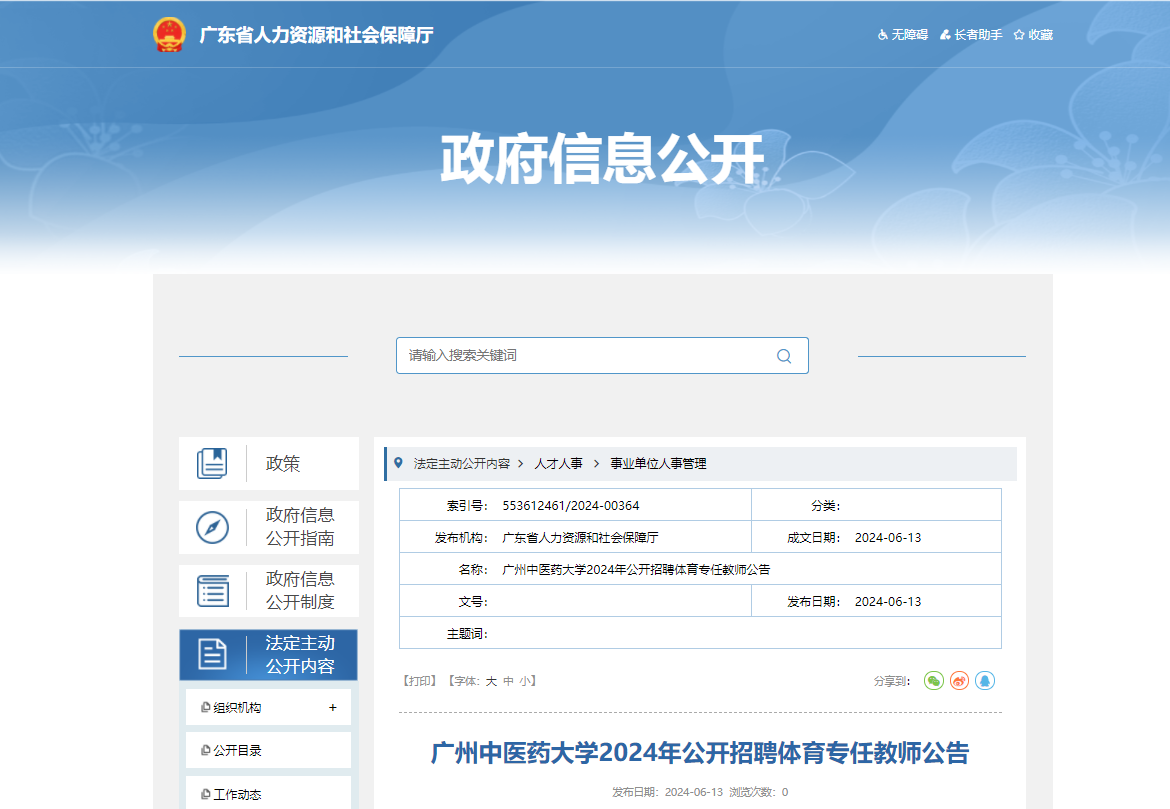Share to QQ via blue icon
Image resolution: width=1170 pixels, height=809 pixels.
tap(985, 681)
